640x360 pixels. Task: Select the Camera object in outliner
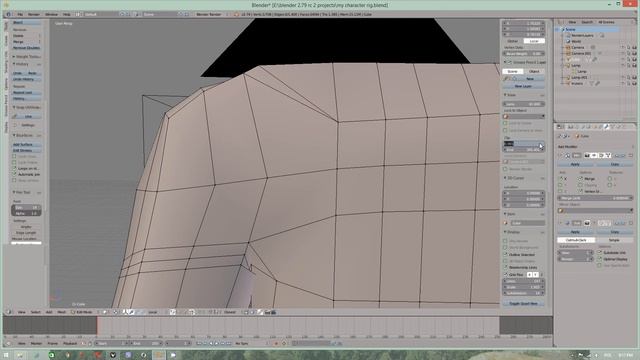pyautogui.click(x=578, y=47)
